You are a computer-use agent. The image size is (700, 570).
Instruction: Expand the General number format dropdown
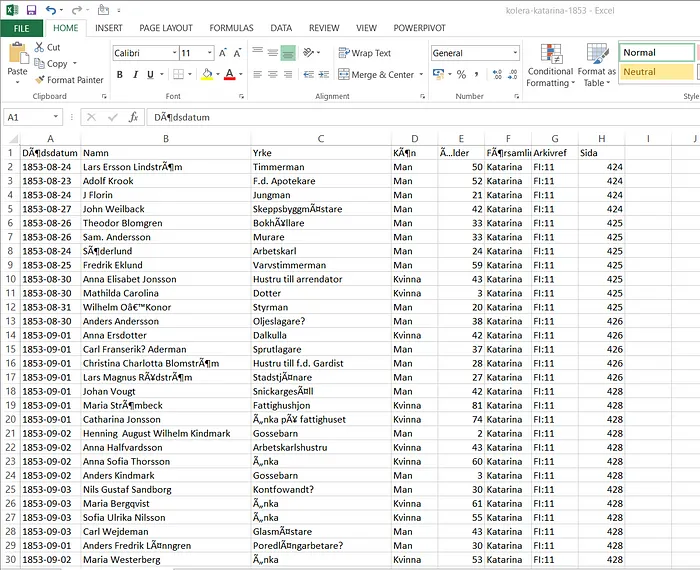[515, 53]
